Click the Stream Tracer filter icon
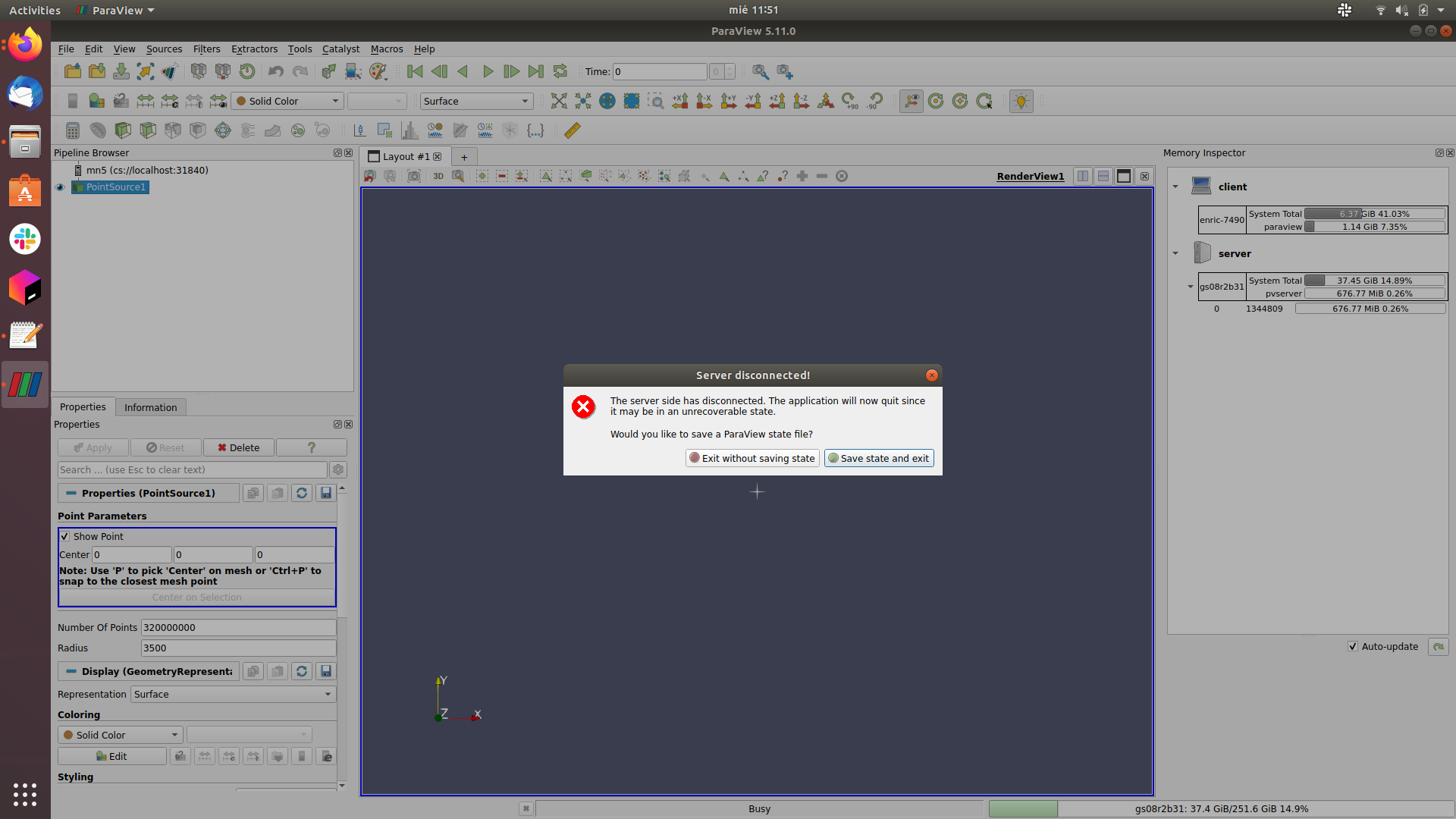Screen dimensions: 1456x819 click(248, 130)
